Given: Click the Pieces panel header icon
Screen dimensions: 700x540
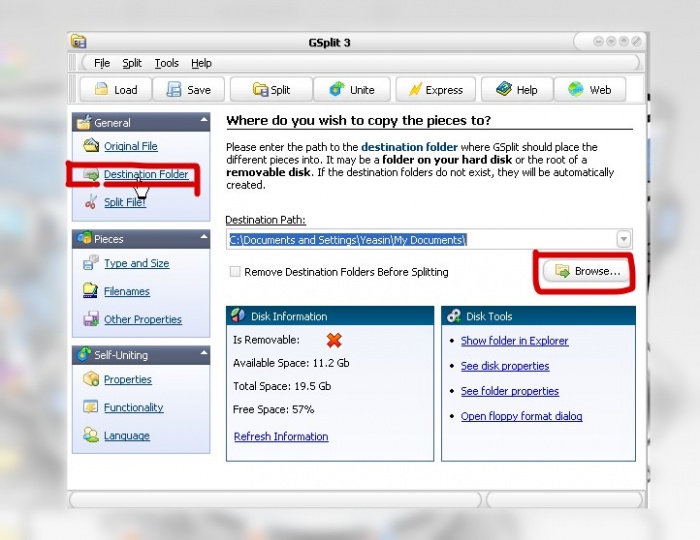Looking at the screenshot, I should (x=84, y=238).
